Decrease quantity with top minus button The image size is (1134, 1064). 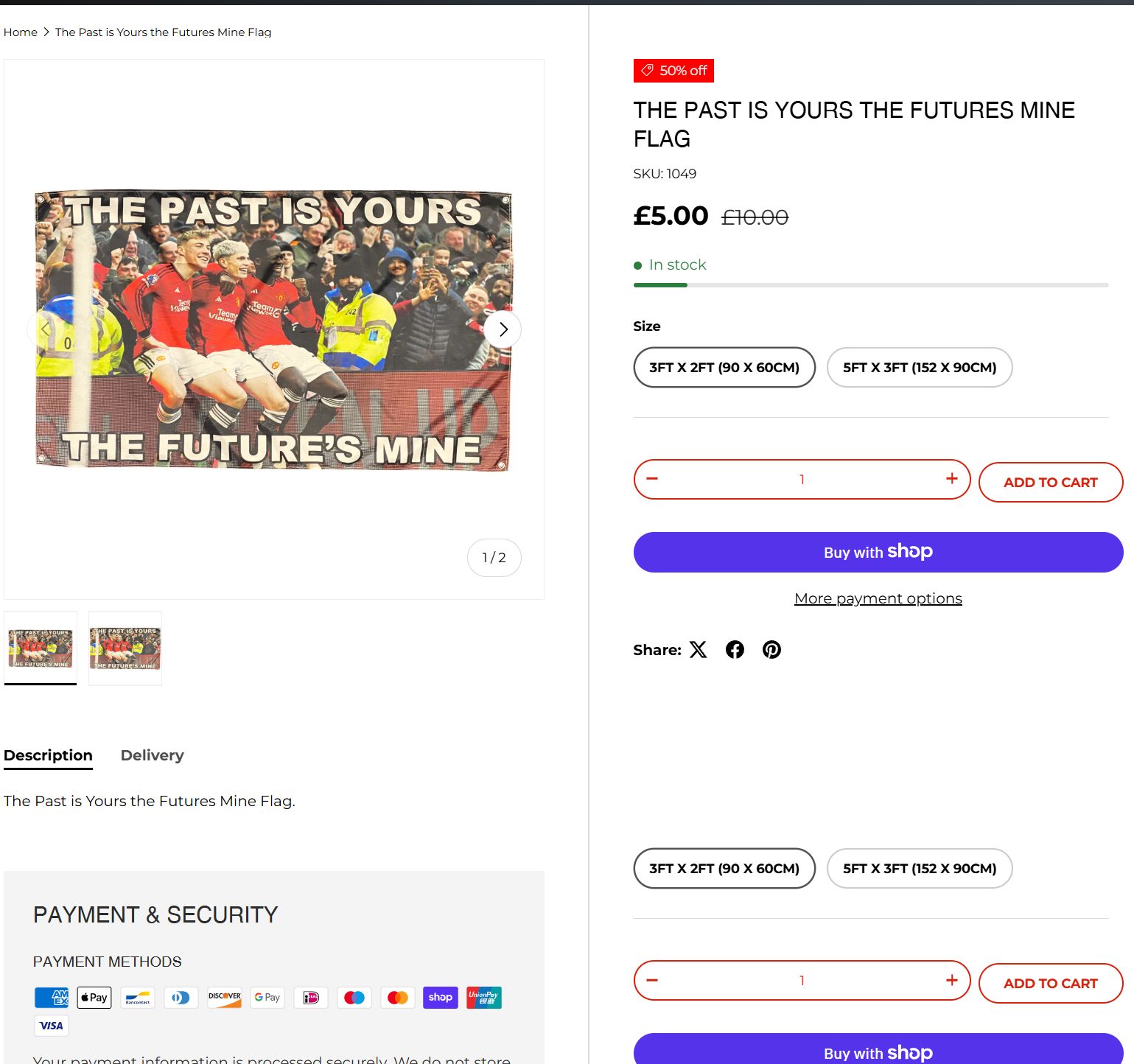(652, 479)
